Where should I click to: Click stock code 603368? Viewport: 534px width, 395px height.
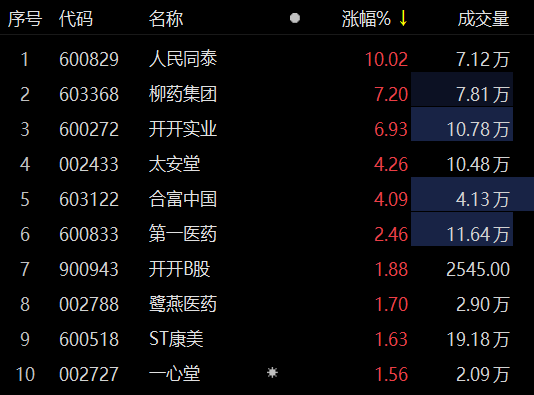89,95
